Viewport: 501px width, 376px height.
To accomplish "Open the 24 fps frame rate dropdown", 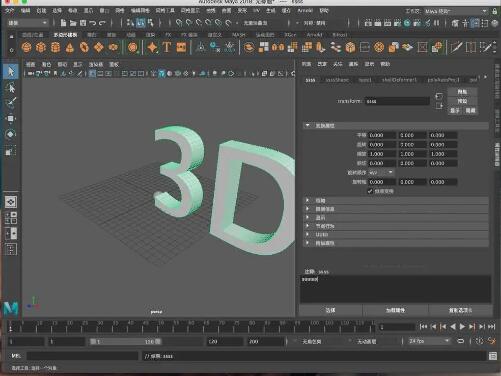I will click(429, 341).
